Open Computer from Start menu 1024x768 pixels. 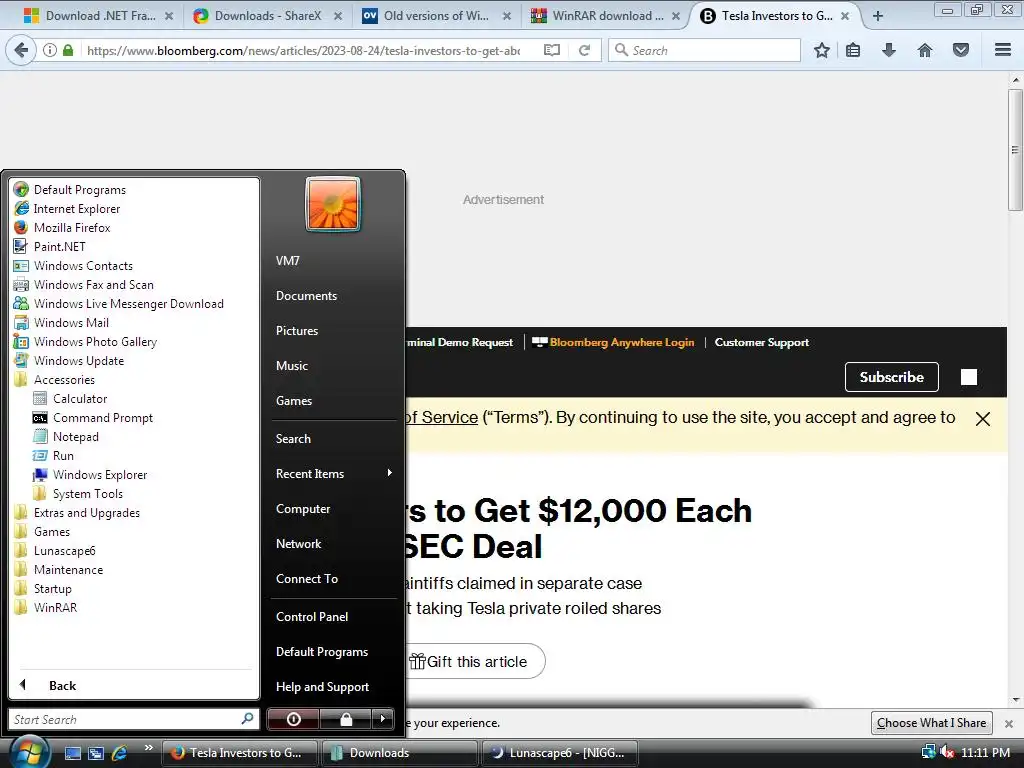click(x=302, y=509)
